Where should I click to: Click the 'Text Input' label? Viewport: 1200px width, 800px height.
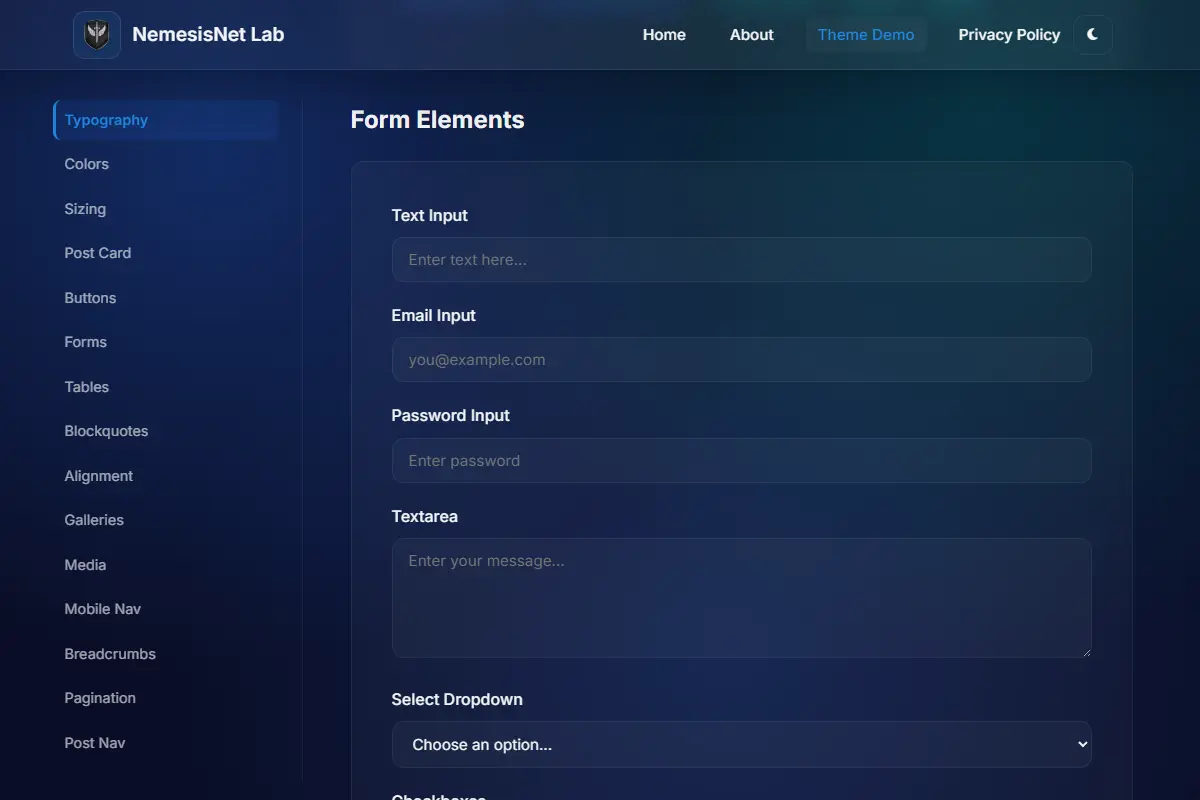tap(429, 216)
